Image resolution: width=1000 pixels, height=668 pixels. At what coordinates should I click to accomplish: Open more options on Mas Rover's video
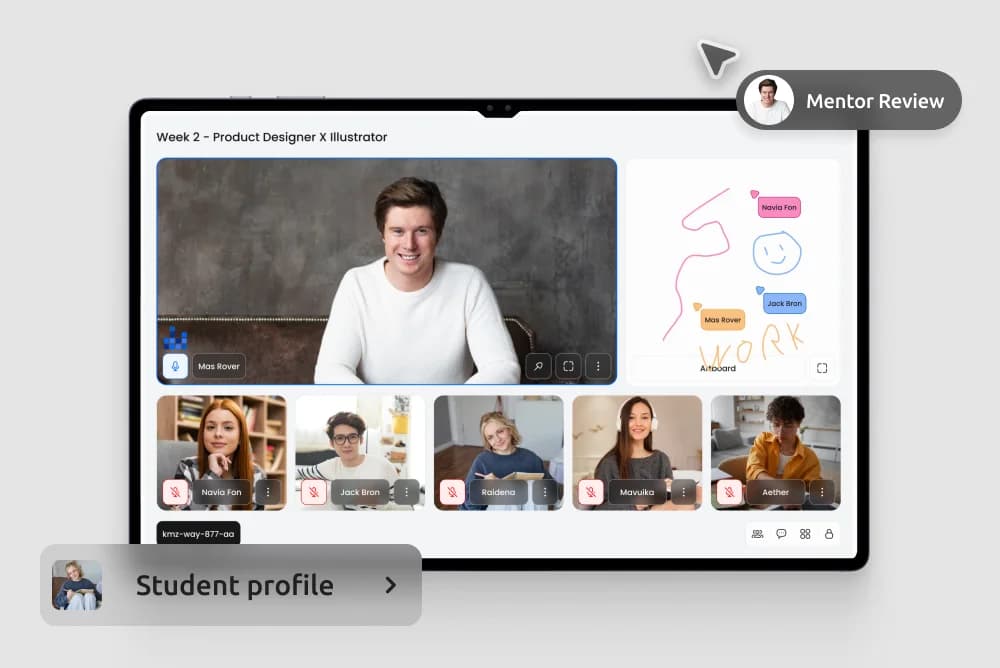click(x=598, y=366)
